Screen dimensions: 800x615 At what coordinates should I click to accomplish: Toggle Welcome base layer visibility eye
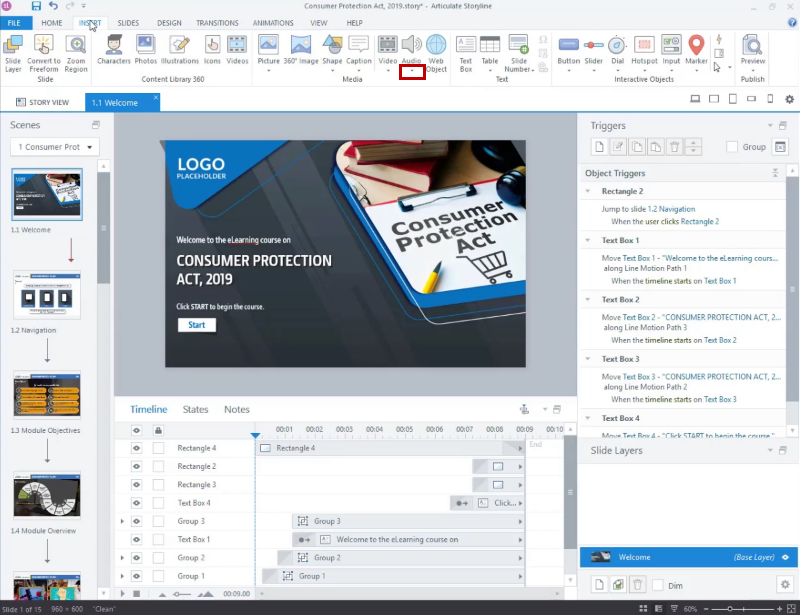[786, 557]
